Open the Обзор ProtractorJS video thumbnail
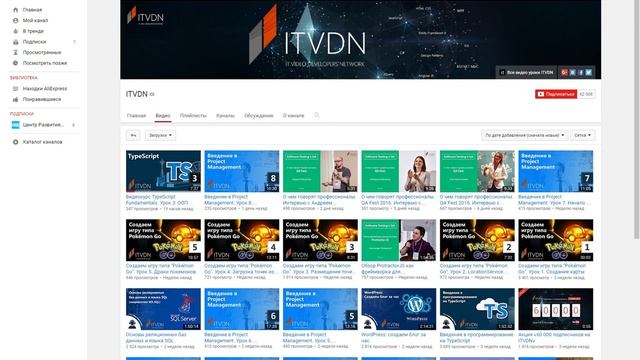The height and width of the screenshot is (360, 640). coord(399,240)
